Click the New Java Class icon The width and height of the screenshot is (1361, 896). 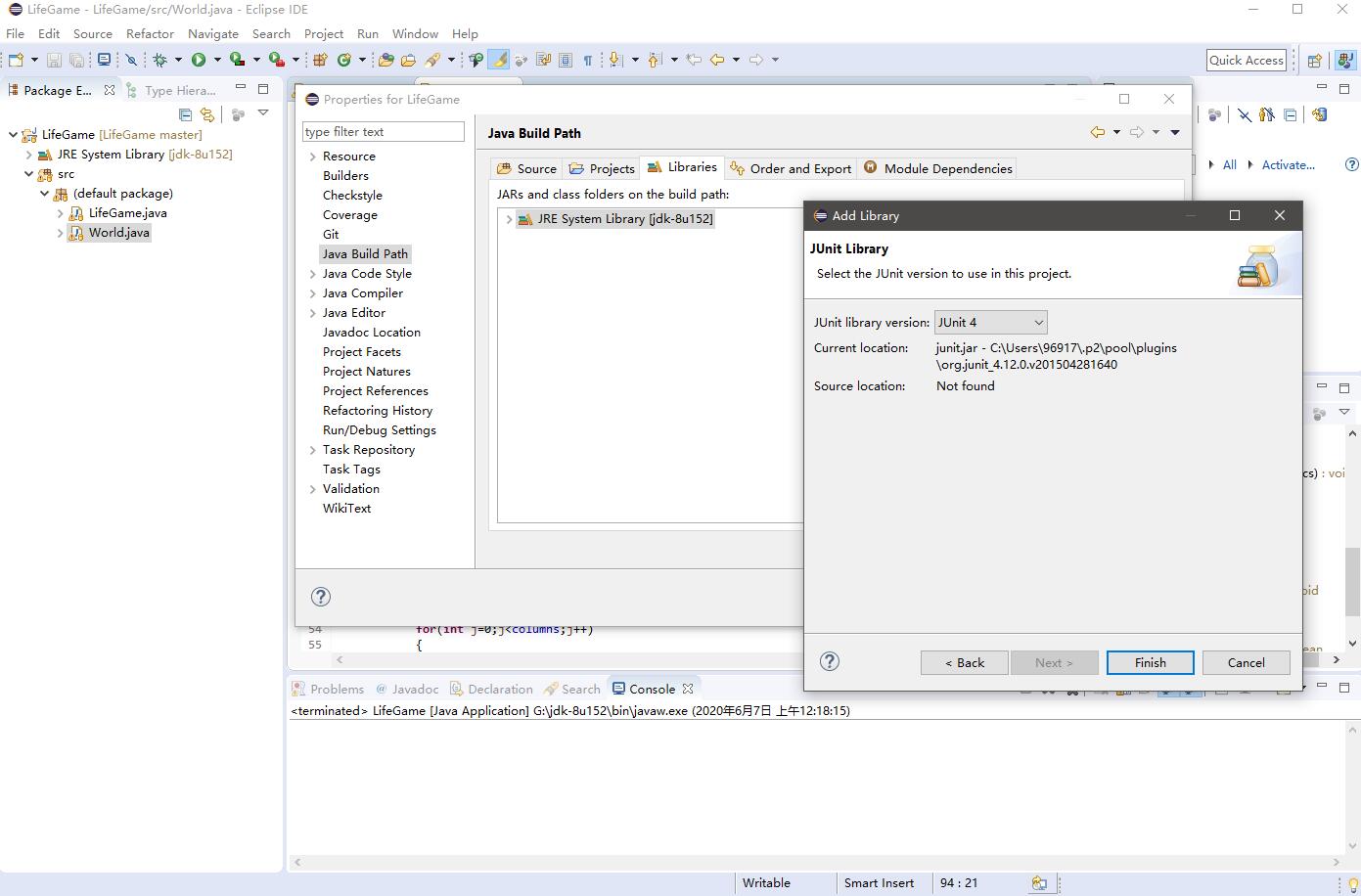click(344, 60)
